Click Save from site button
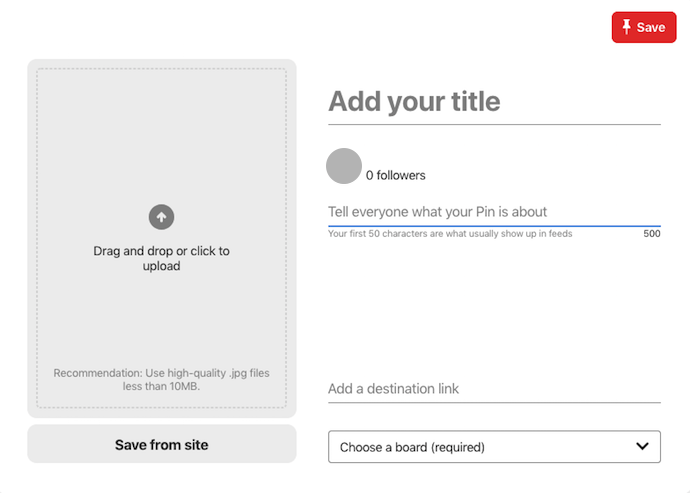Screen dimensions: 690x493 [161, 444]
